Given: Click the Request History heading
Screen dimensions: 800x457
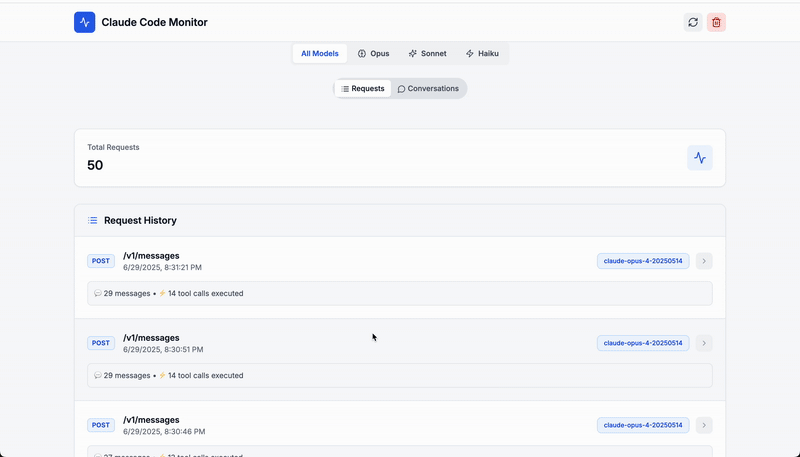Looking at the screenshot, I should pos(140,220).
